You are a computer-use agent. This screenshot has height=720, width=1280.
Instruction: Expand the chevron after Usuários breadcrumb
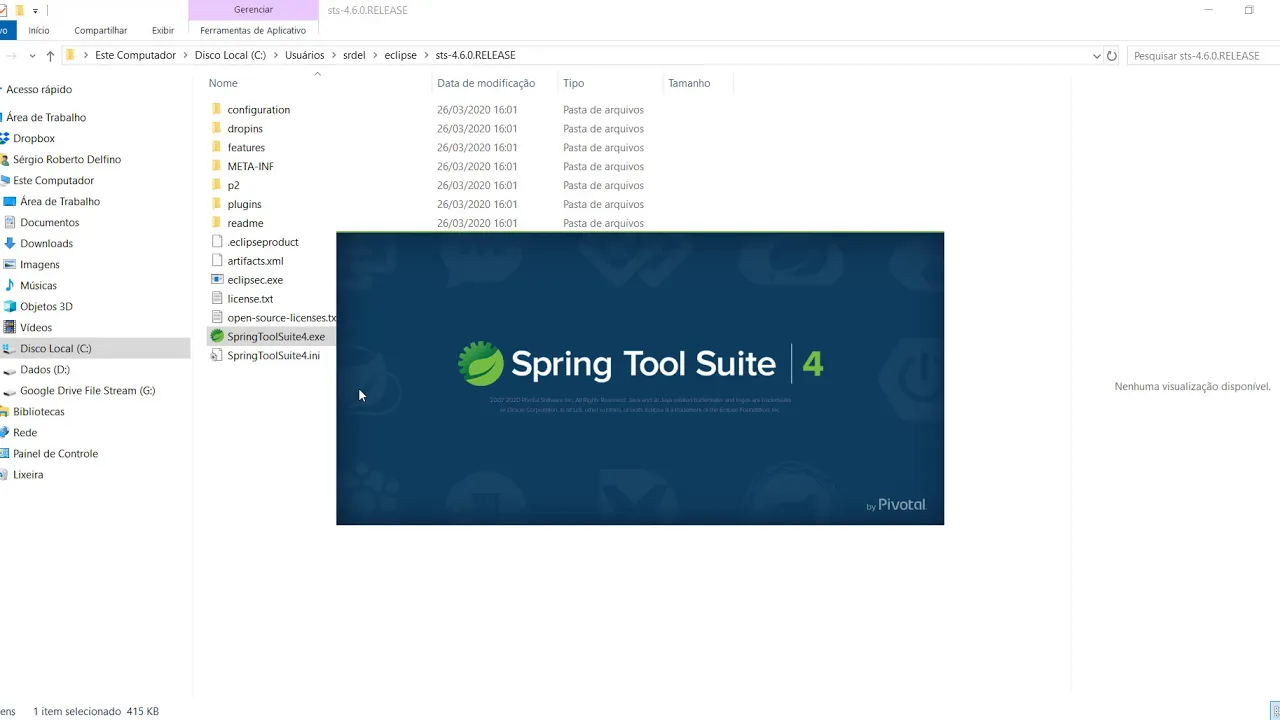(334, 56)
